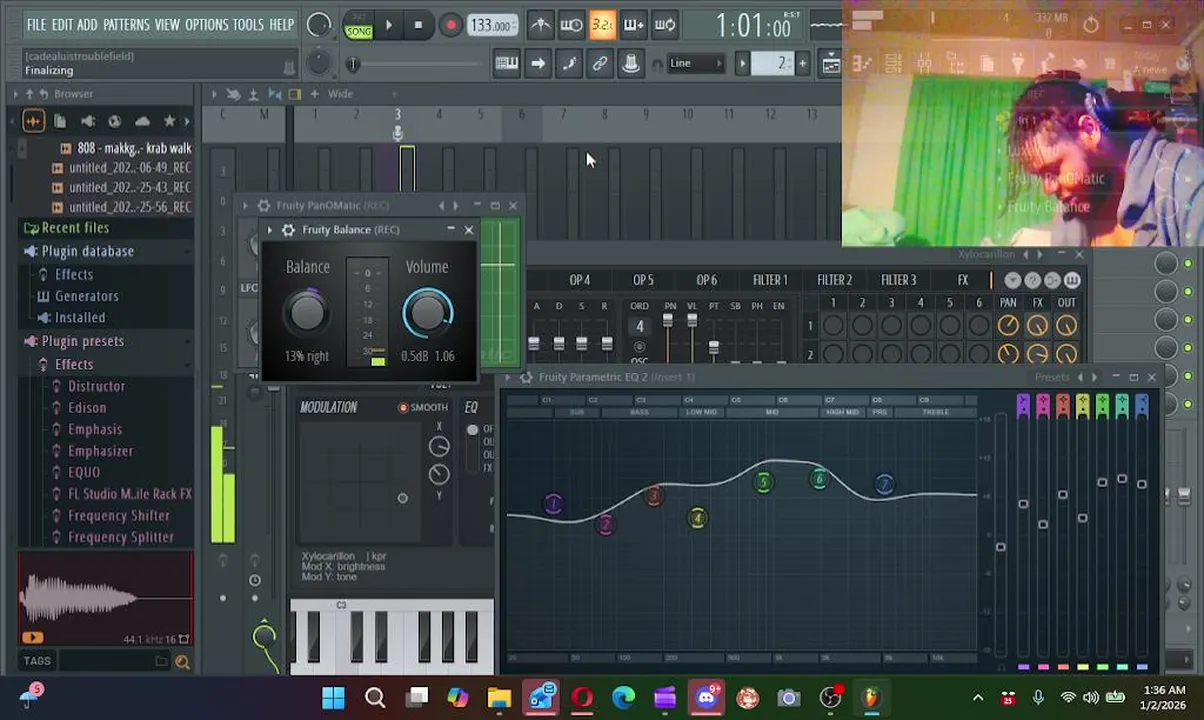The width and height of the screenshot is (1204, 720).
Task: Click the EQ section label
Action: tap(471, 408)
